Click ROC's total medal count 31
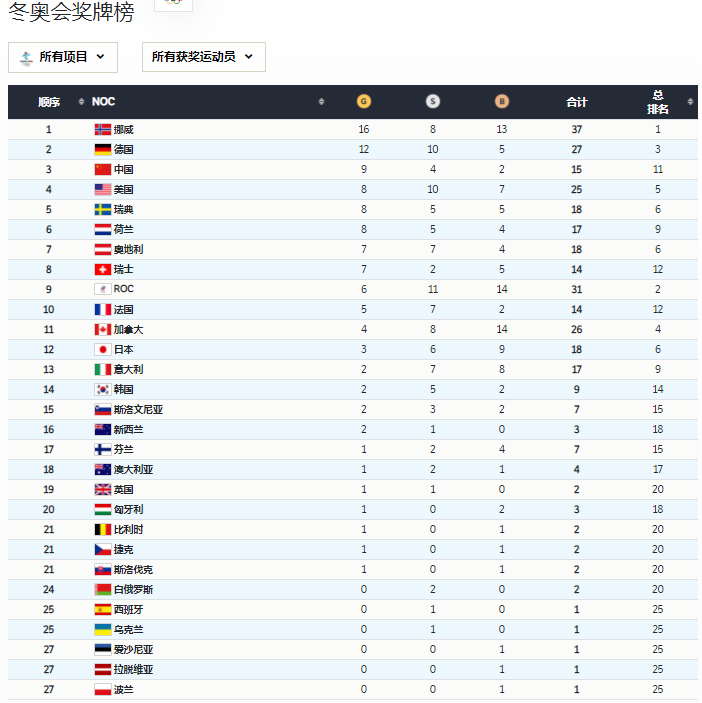 tap(576, 289)
